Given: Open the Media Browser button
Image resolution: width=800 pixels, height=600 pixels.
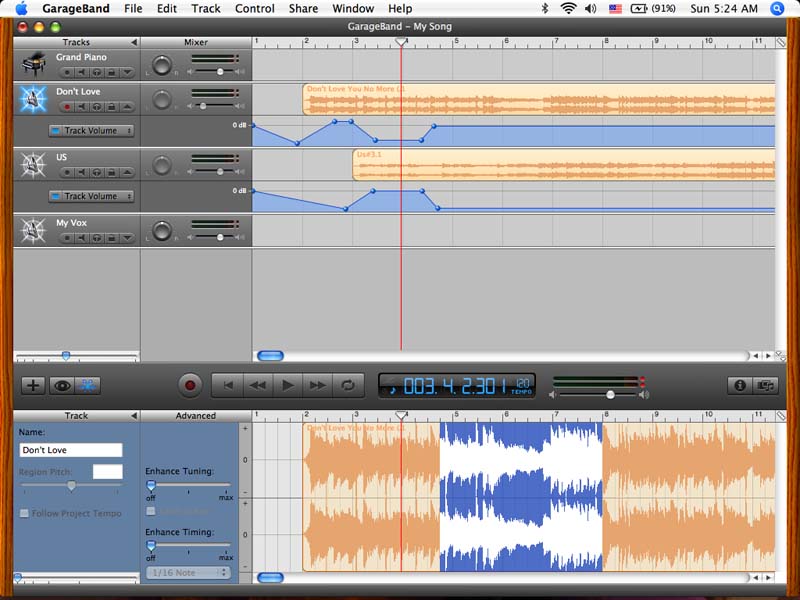Looking at the screenshot, I should click(766, 385).
